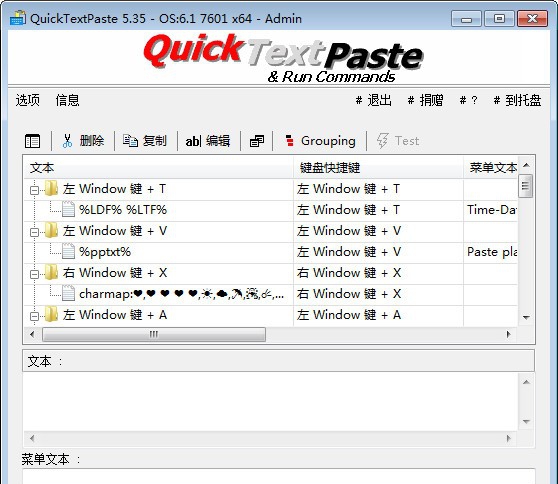
Task: Click the # 到托盘 (To tray) menu item
Action: (x=518, y=100)
